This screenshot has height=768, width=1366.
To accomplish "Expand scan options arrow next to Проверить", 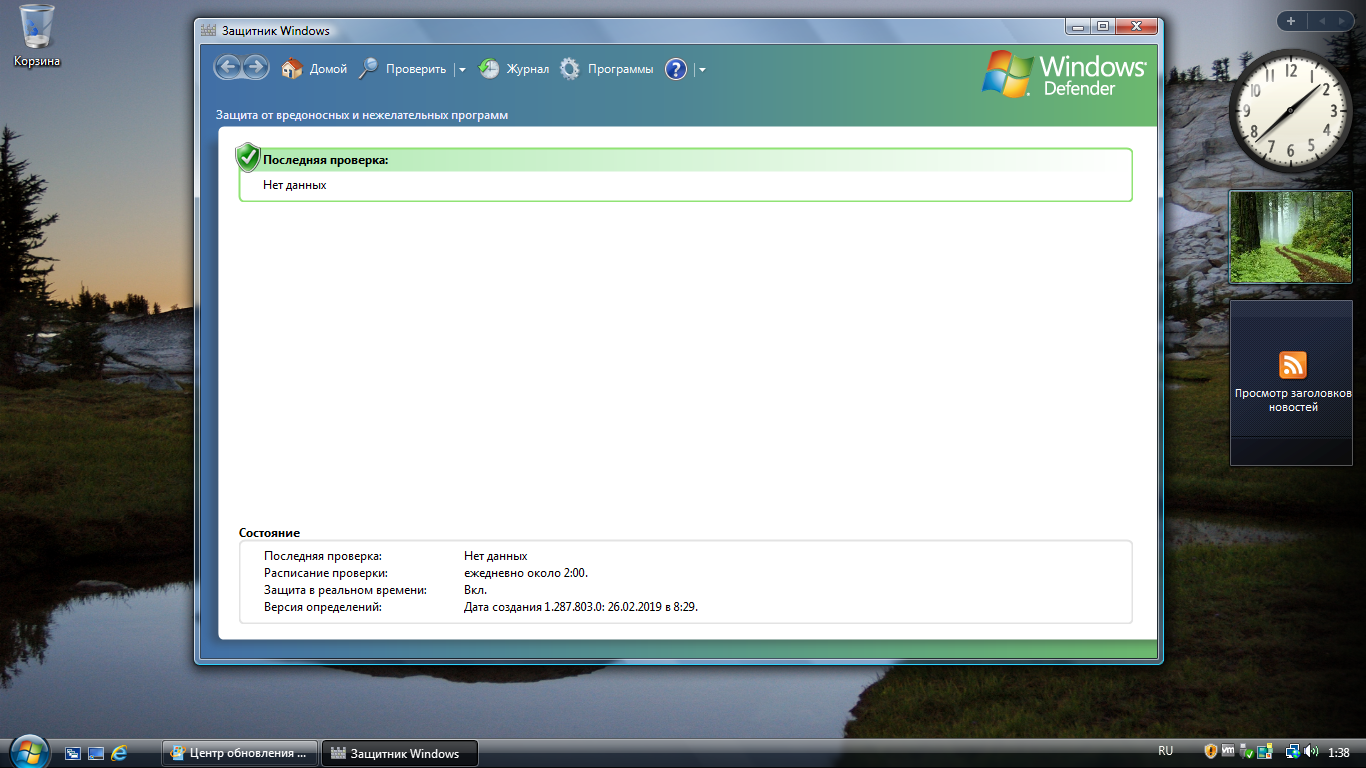I will pyautogui.click(x=461, y=70).
